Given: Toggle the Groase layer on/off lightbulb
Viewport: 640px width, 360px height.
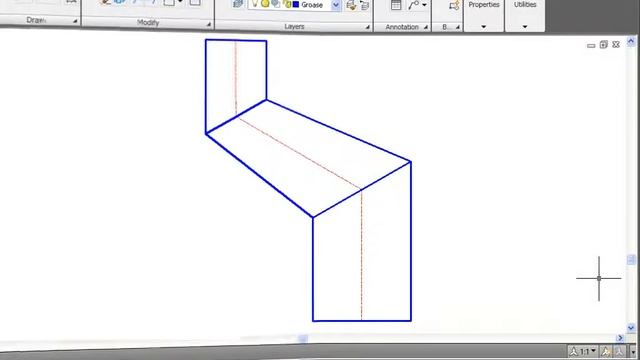Looking at the screenshot, I should (x=255, y=4).
